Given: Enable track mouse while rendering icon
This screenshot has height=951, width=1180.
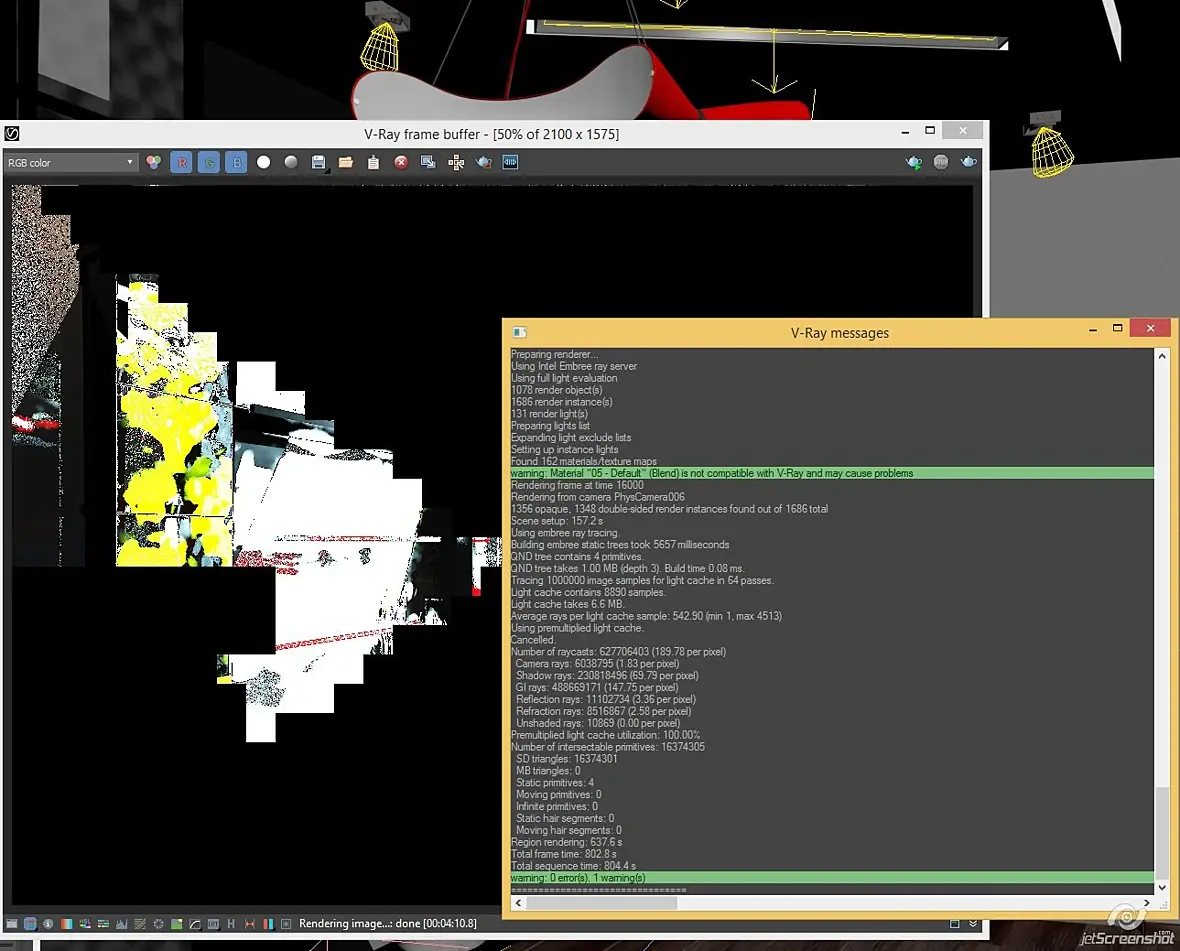Looking at the screenshot, I should coord(456,162).
